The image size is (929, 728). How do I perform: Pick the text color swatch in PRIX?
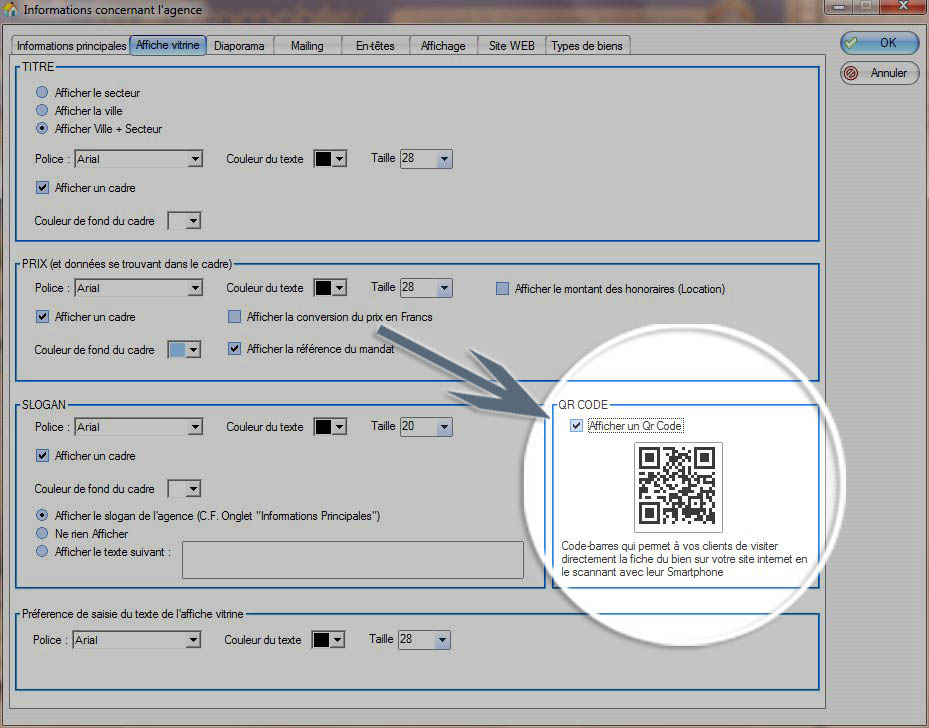(330, 288)
